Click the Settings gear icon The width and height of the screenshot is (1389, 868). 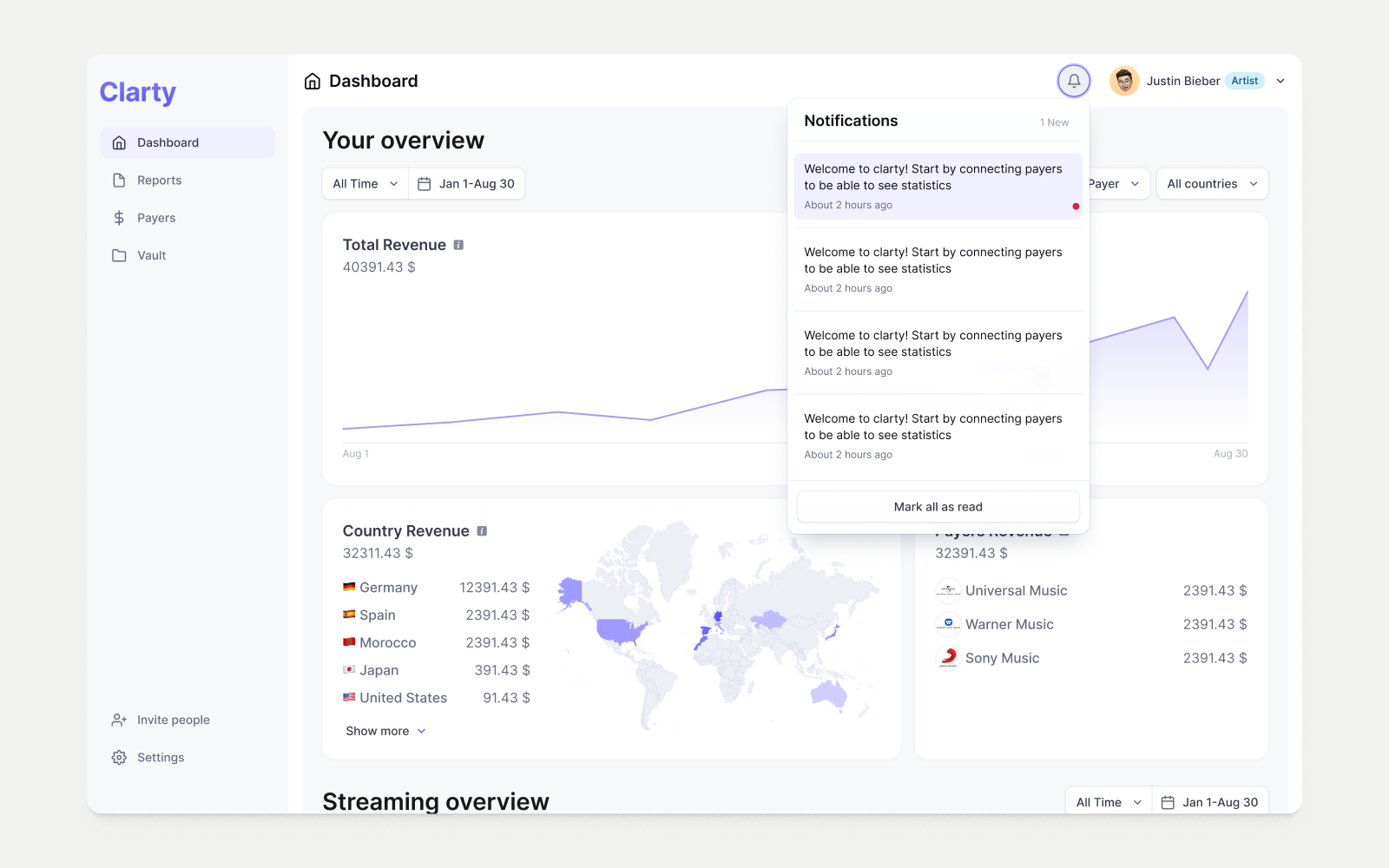(120, 758)
